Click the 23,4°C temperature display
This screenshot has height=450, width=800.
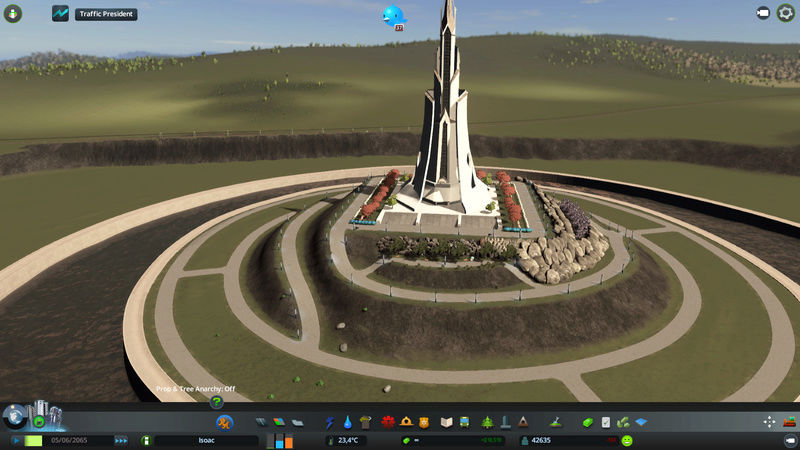coord(348,440)
